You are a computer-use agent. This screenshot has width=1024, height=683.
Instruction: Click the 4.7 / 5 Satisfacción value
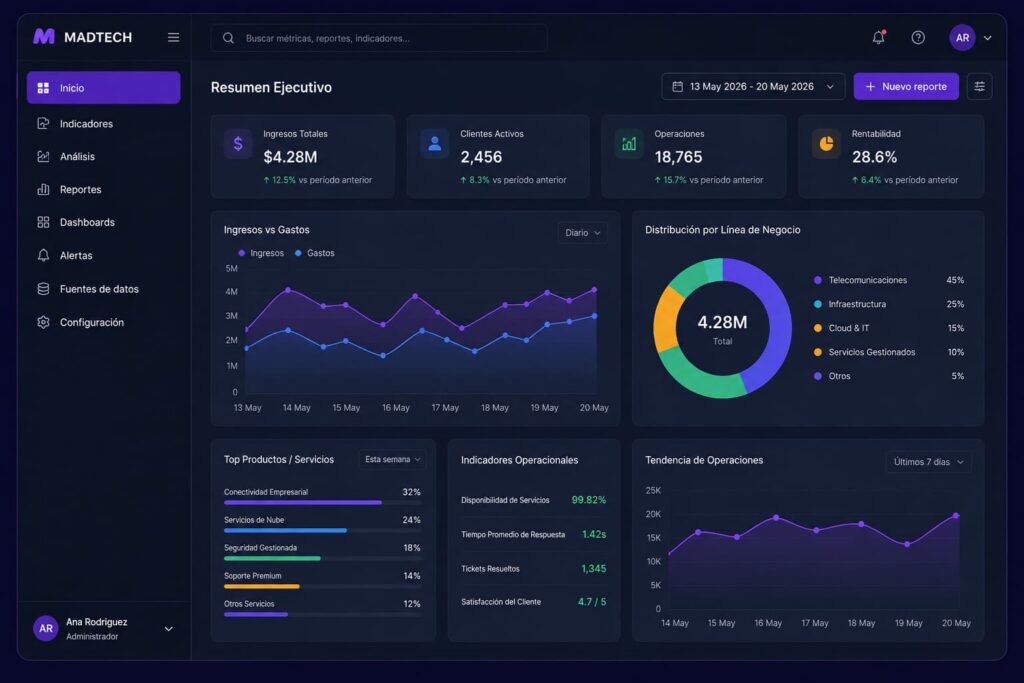592,601
